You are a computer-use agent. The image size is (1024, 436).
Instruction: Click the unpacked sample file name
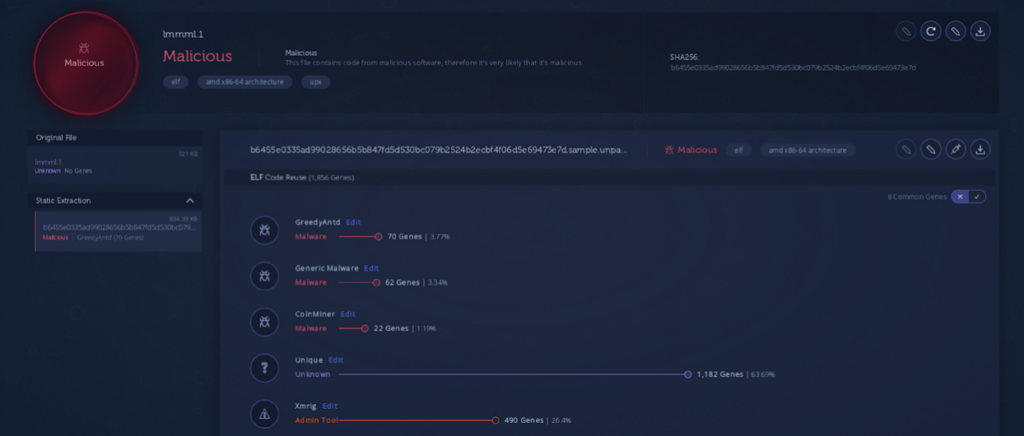point(438,150)
